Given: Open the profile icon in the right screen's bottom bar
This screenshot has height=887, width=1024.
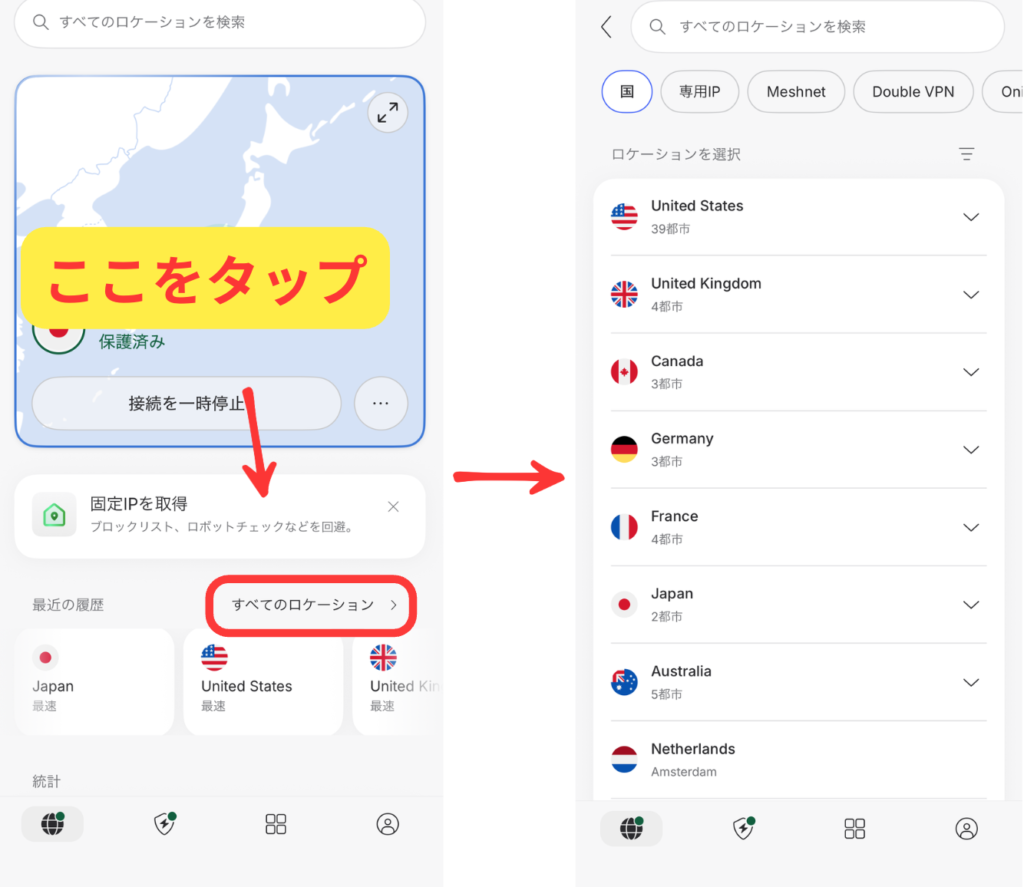Looking at the screenshot, I should 966,828.
